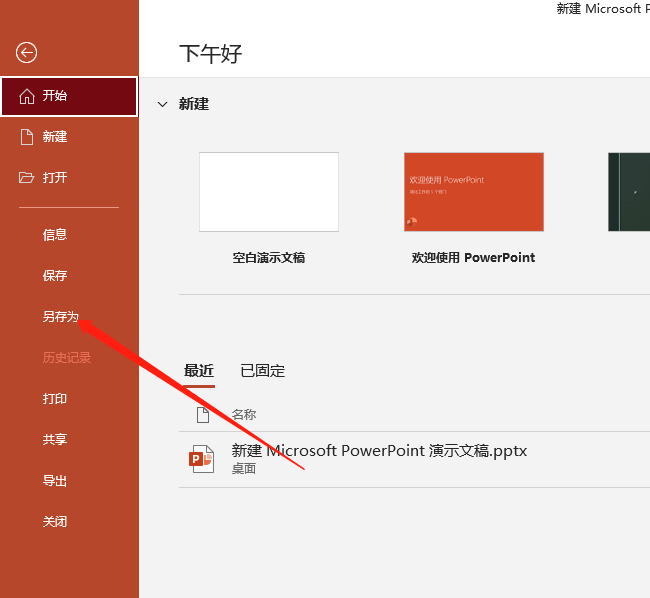The width and height of the screenshot is (650, 598).
Task: Switch to the 最近 tab
Action: 199,371
